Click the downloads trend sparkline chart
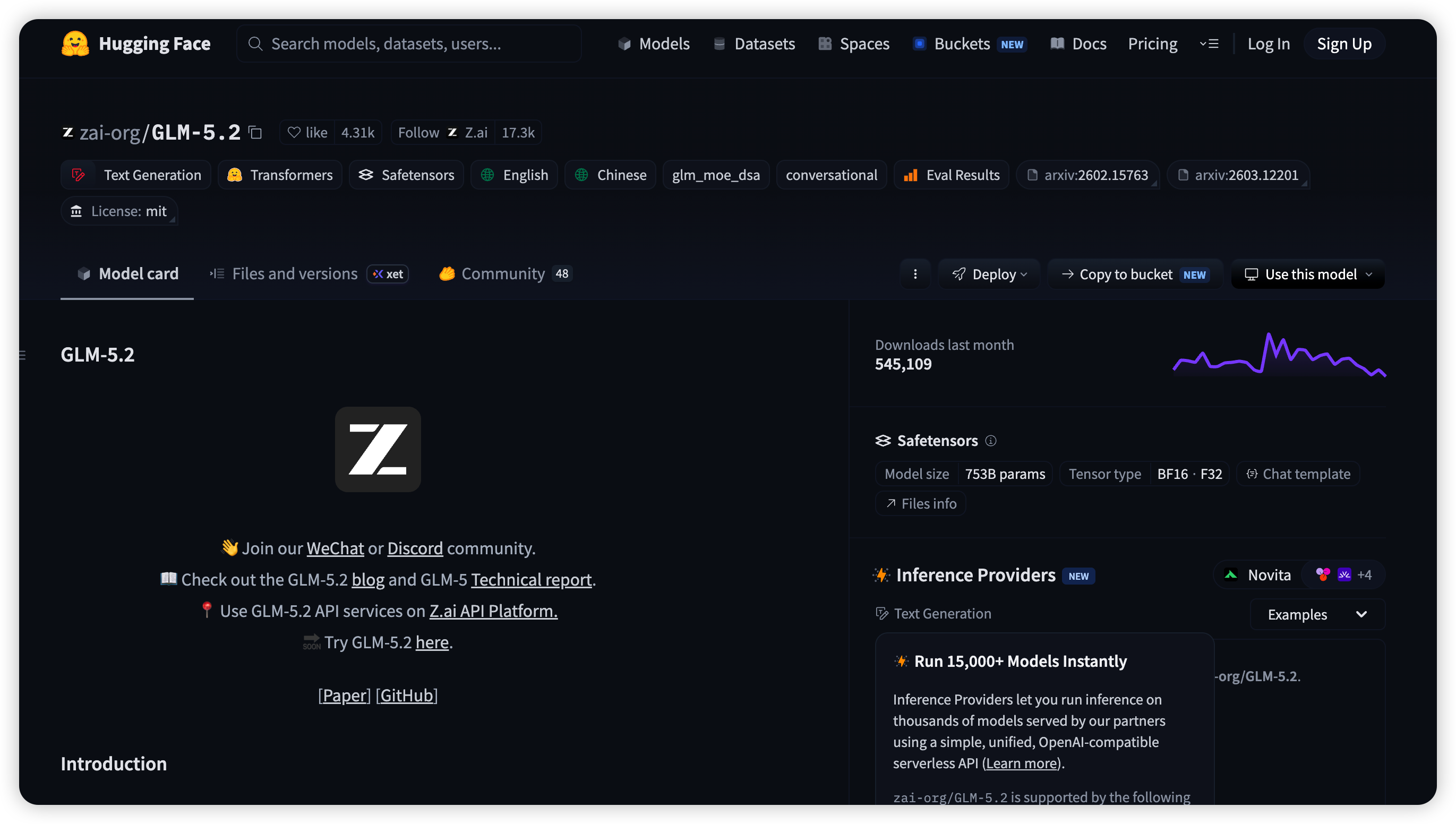1456x824 pixels. [1279, 355]
